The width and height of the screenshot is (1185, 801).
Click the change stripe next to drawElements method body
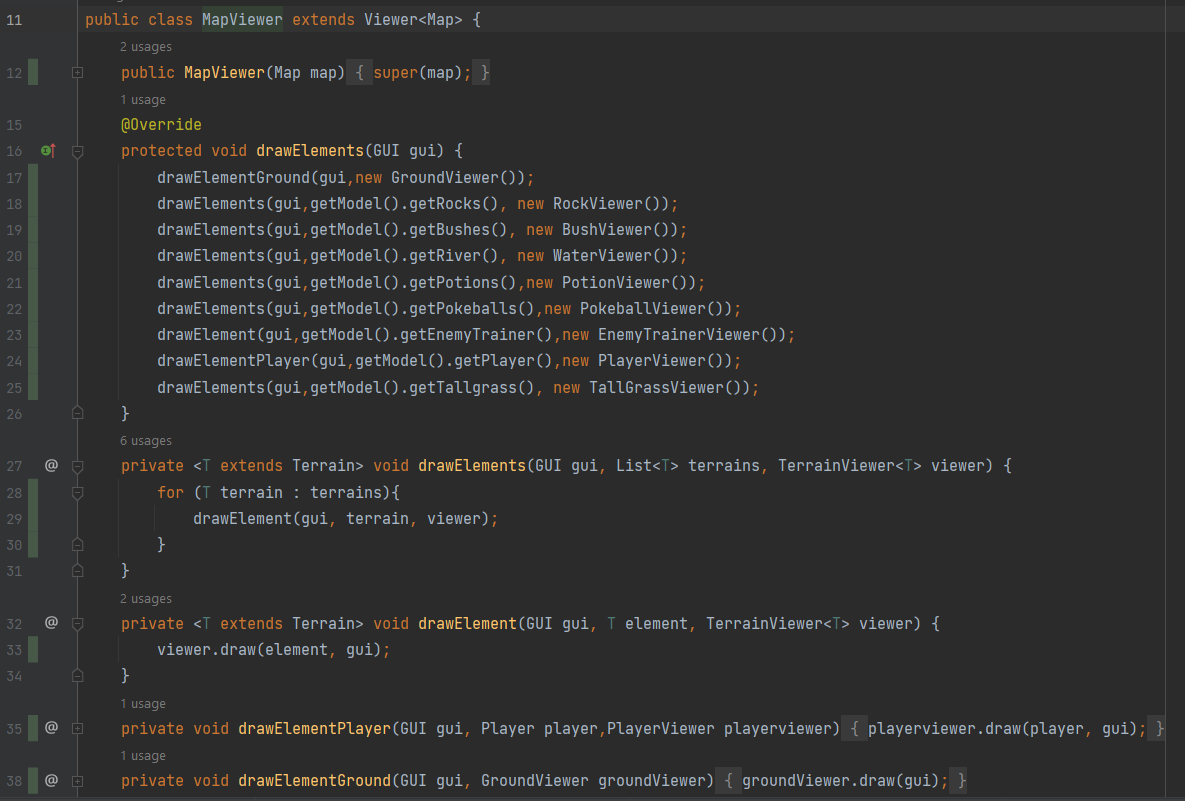click(x=34, y=280)
